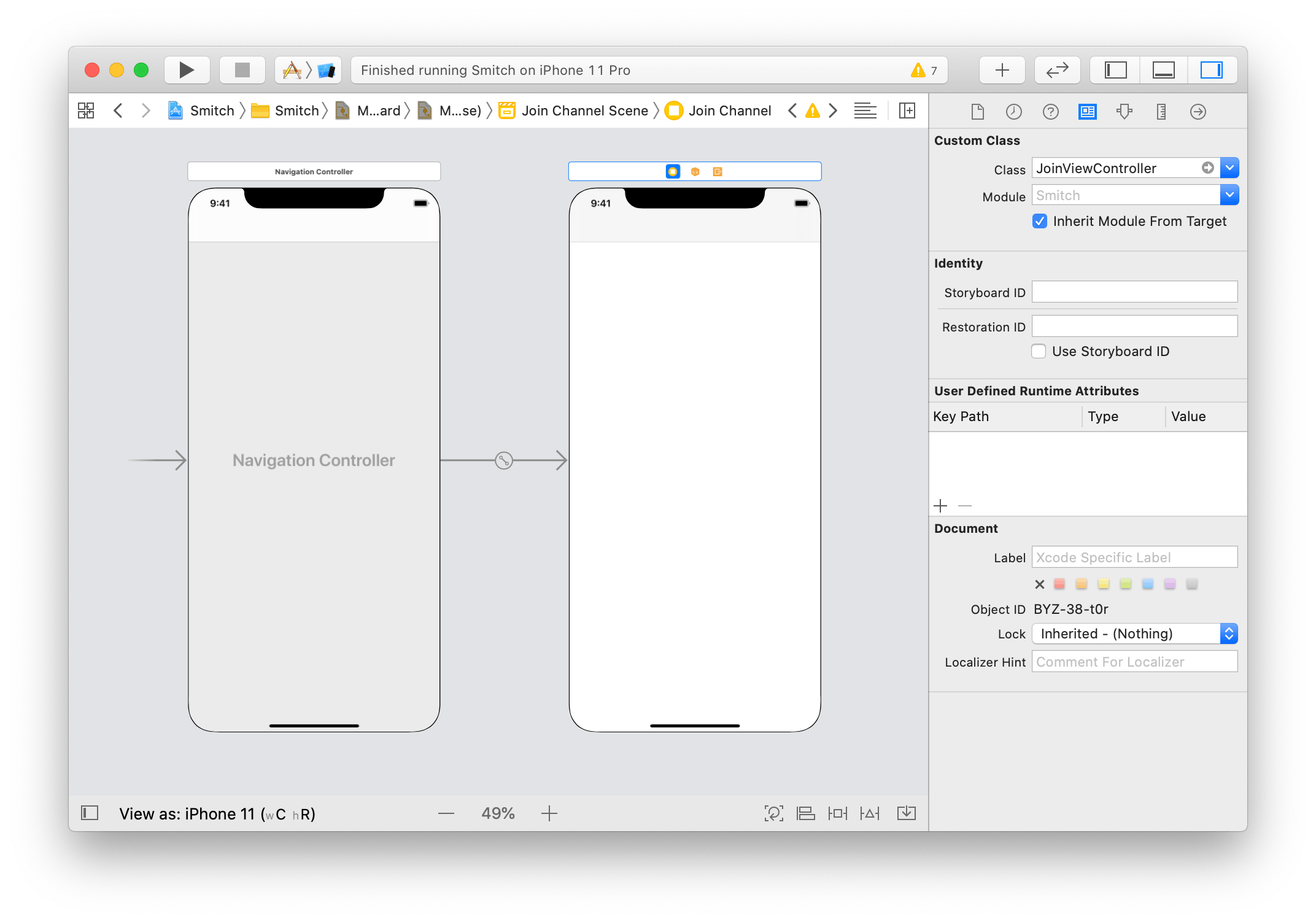Open the Lock popup menu

[1134, 633]
